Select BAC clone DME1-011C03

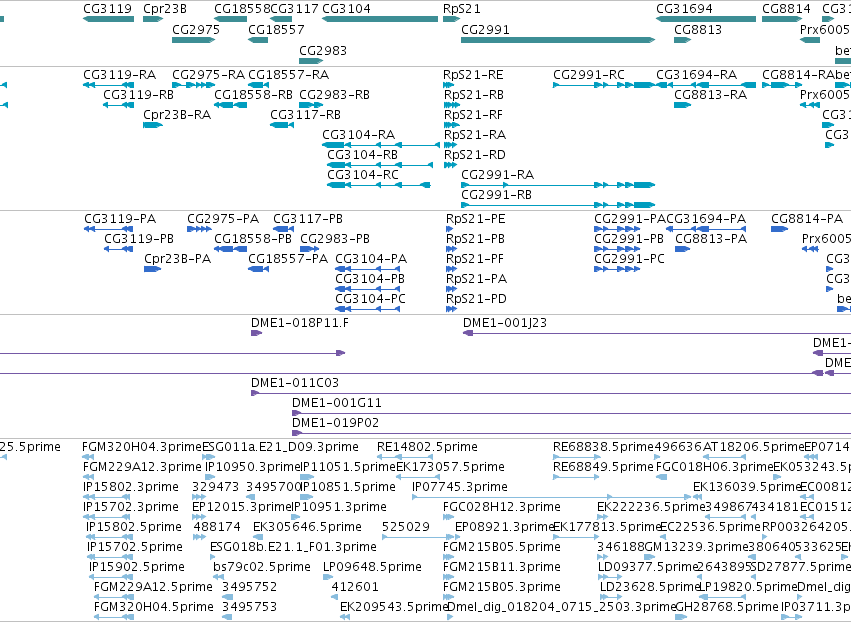coord(551,393)
